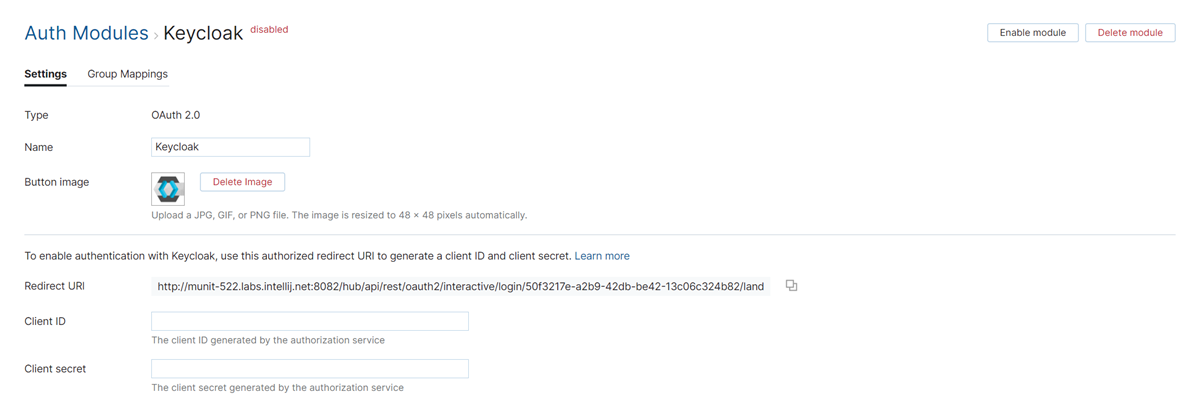Select the OAuth 2.0 type value
The image size is (1200, 404).
176,115
